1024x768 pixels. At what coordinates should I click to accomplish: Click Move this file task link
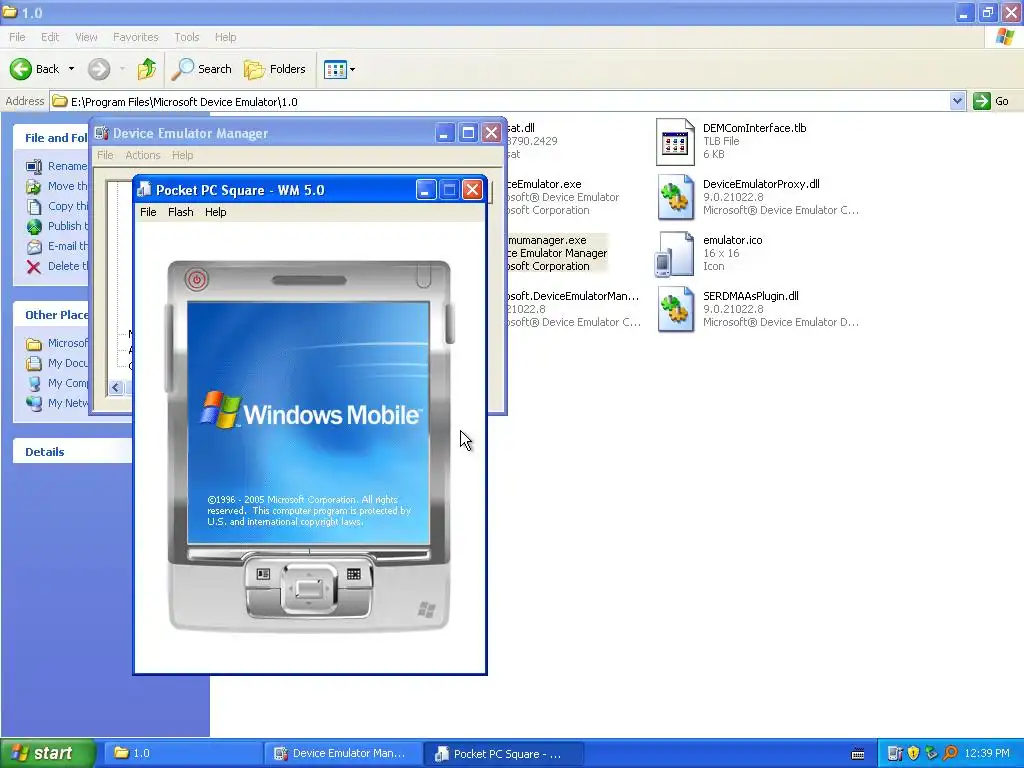click(67, 186)
